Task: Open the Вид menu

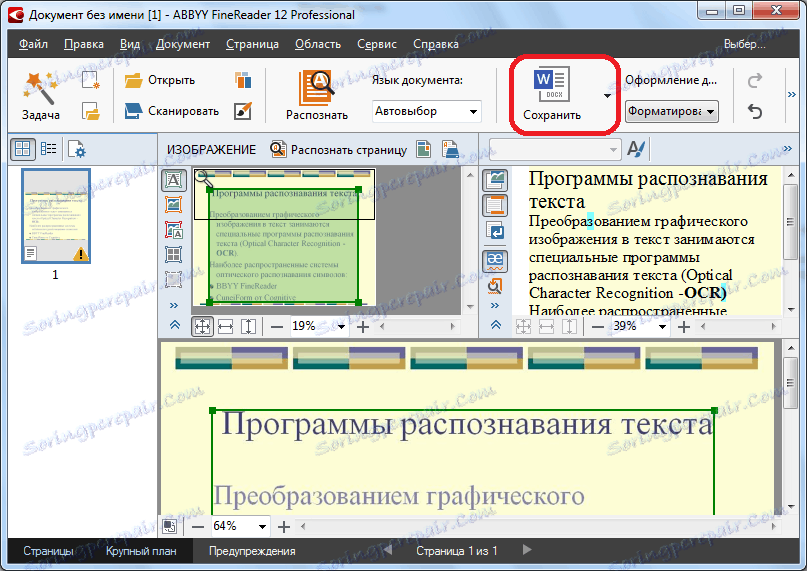Action: tap(130, 44)
